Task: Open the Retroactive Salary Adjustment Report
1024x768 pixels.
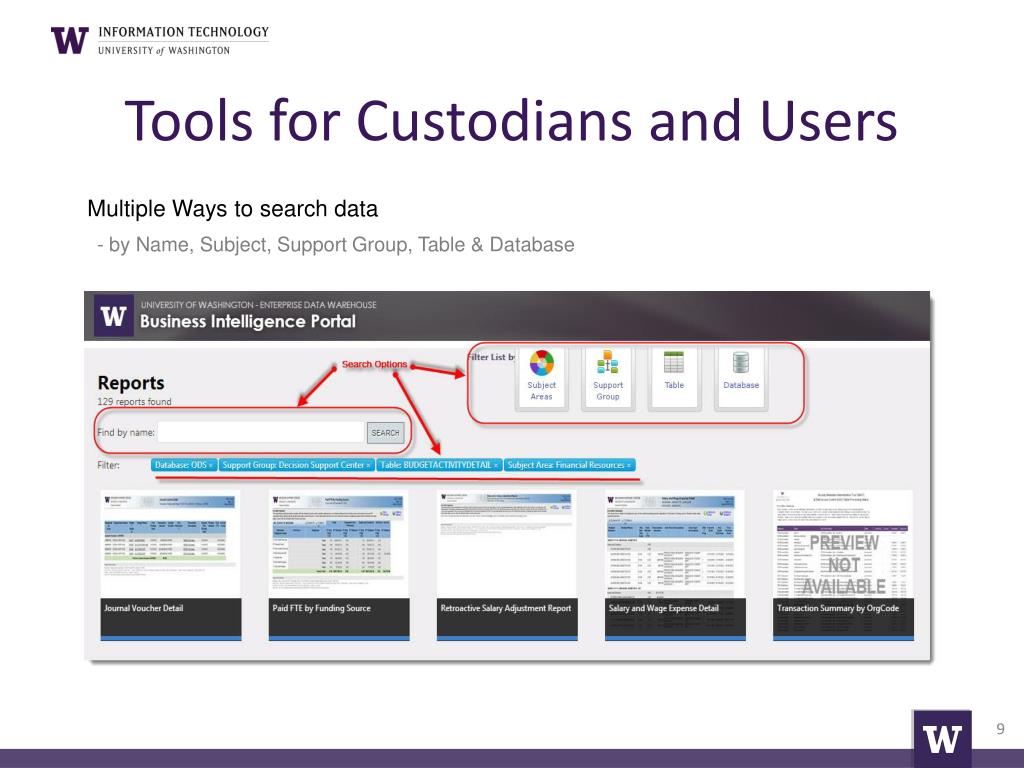Action: (507, 565)
